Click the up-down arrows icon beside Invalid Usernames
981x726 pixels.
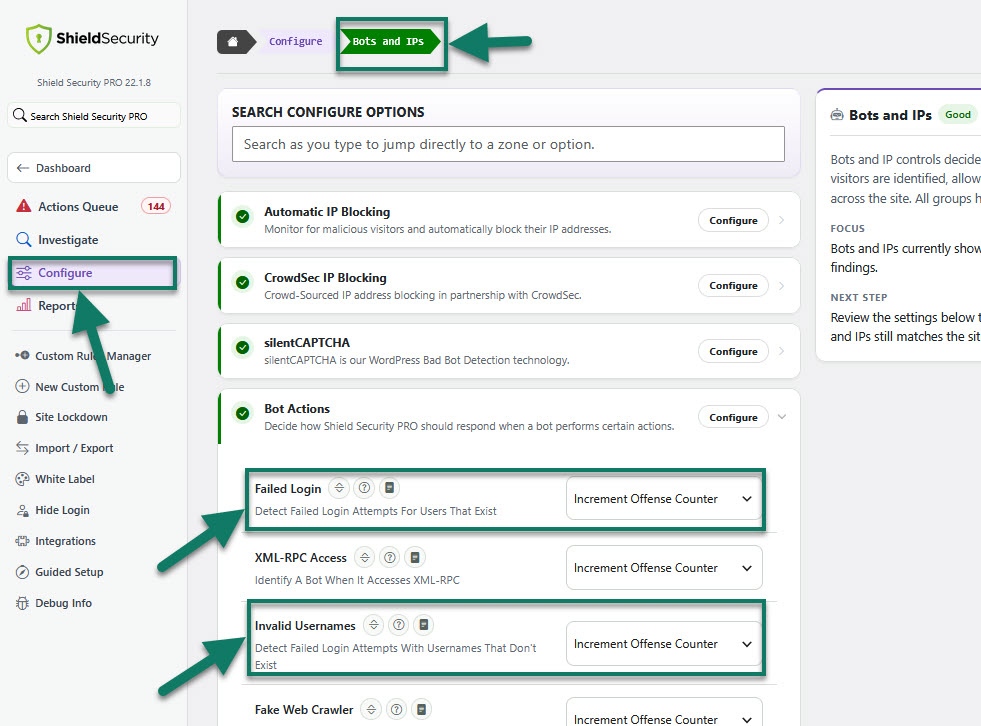[x=374, y=625]
